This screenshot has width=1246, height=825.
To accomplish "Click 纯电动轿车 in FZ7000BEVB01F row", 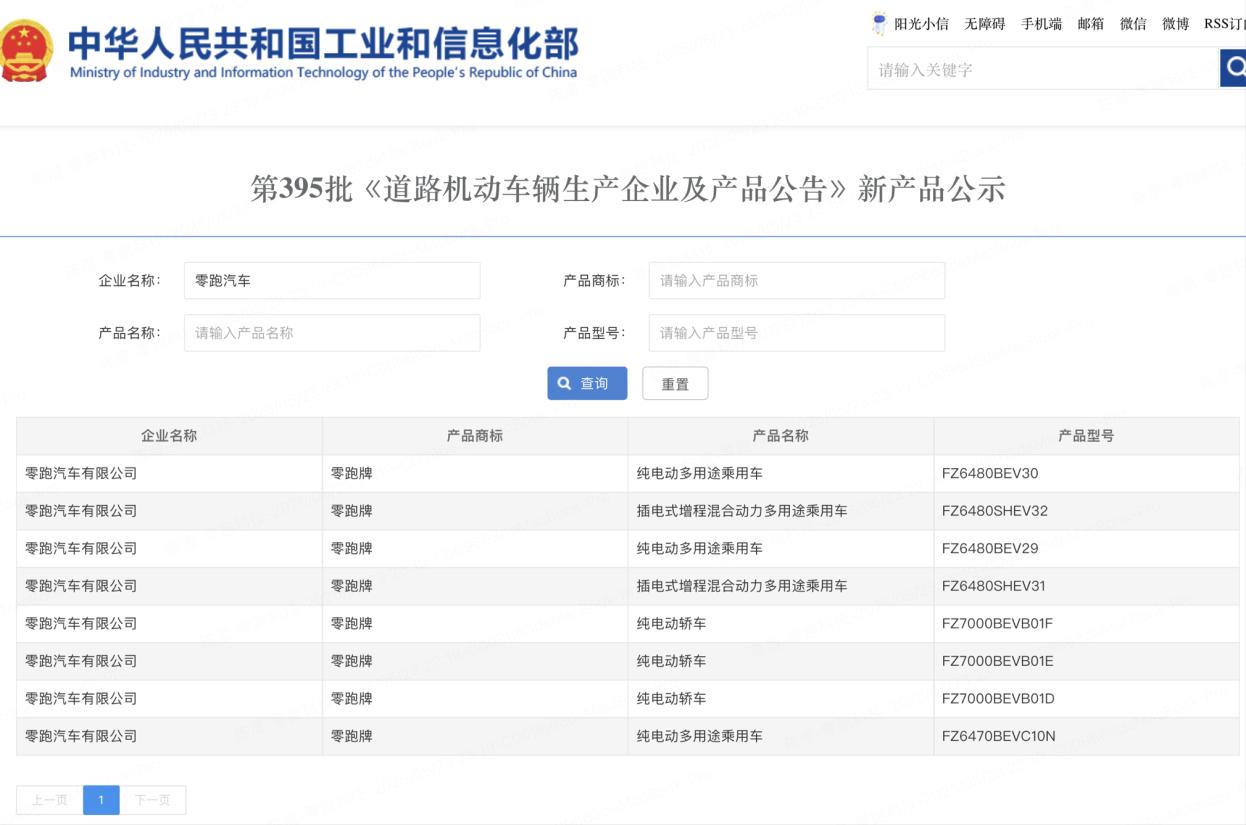I will [x=671, y=623].
